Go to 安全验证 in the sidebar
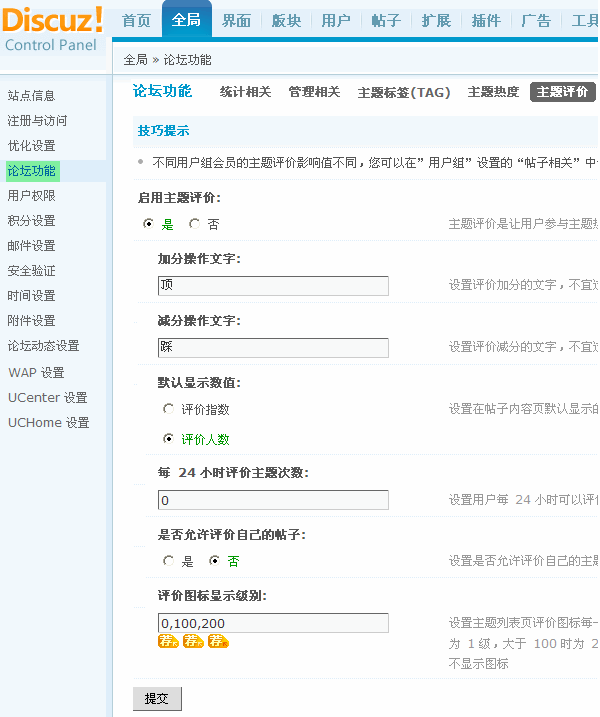Screen dimensions: 600x717 tap(31, 271)
